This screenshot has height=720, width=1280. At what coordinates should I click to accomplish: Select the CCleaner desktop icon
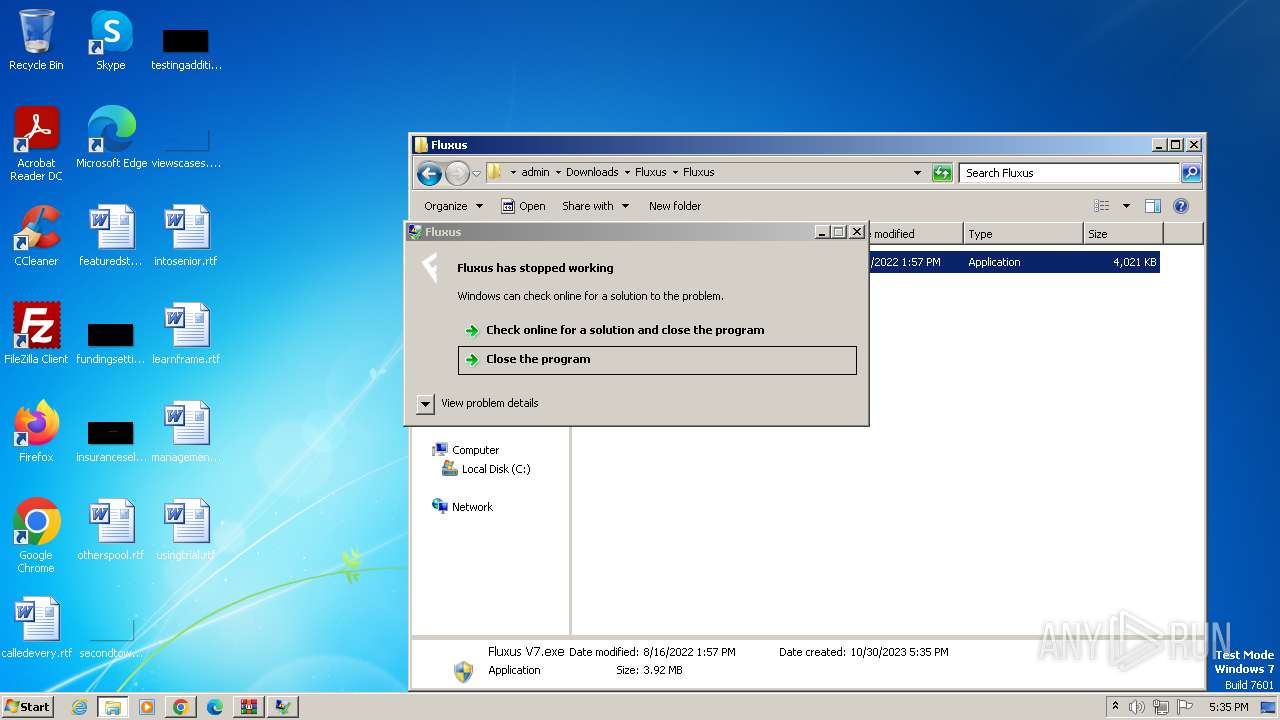pyautogui.click(x=36, y=228)
